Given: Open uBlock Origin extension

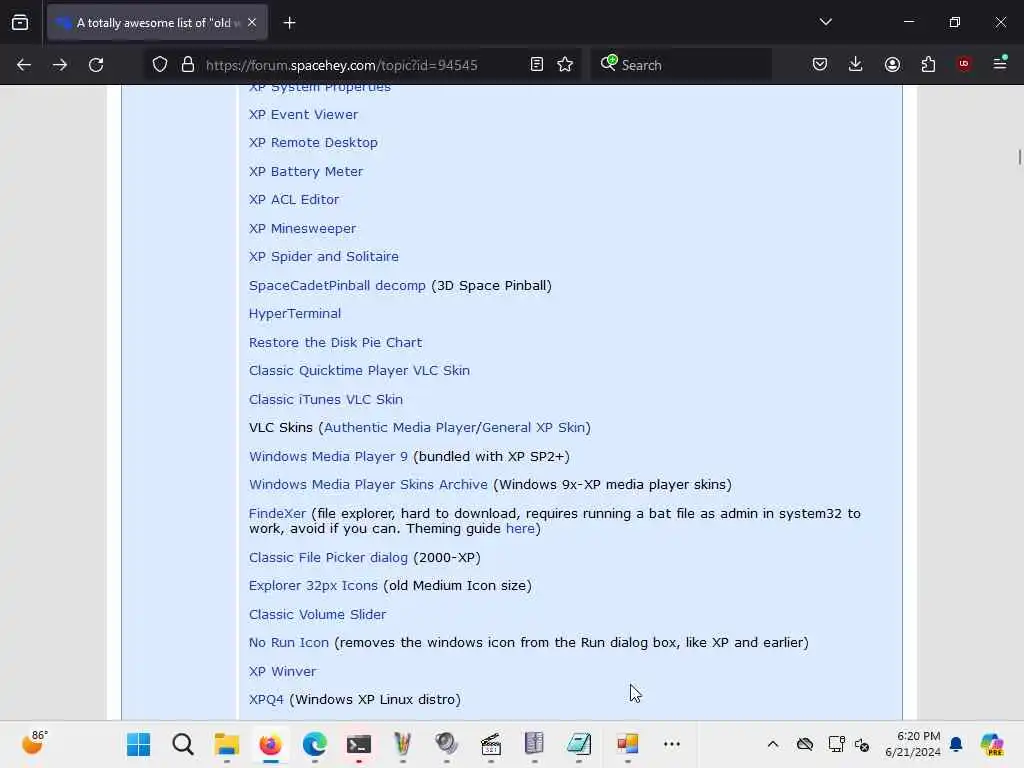Looking at the screenshot, I should click(964, 64).
